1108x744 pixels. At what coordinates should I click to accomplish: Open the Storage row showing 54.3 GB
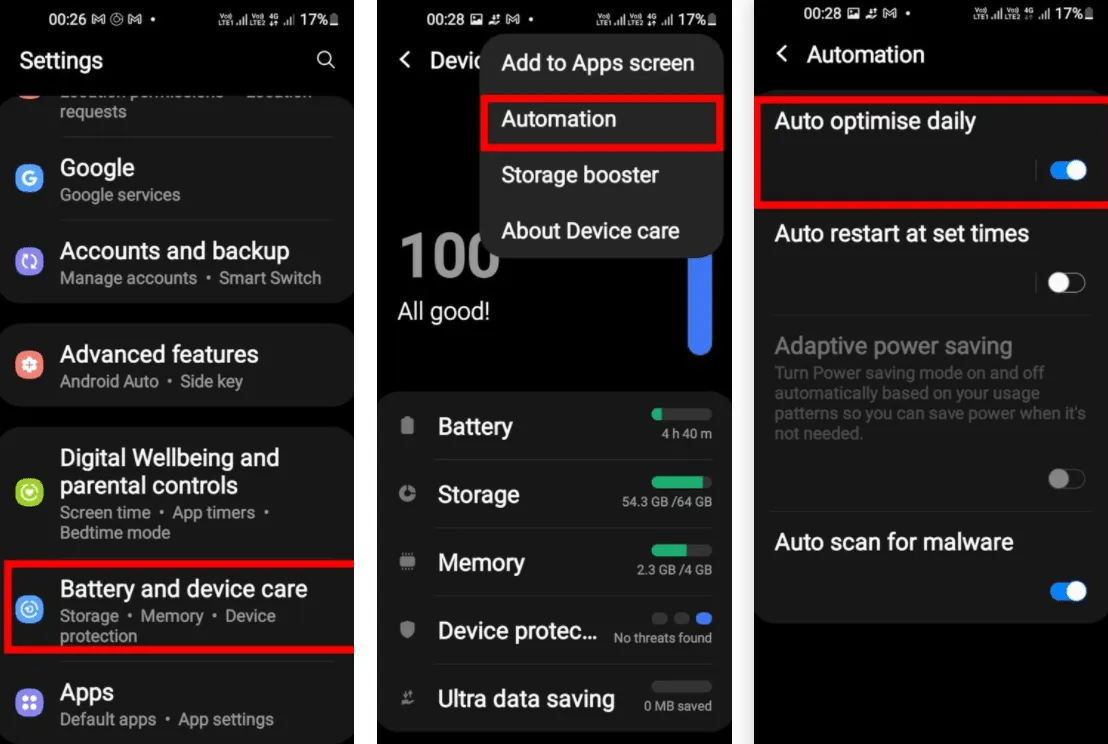[555, 494]
